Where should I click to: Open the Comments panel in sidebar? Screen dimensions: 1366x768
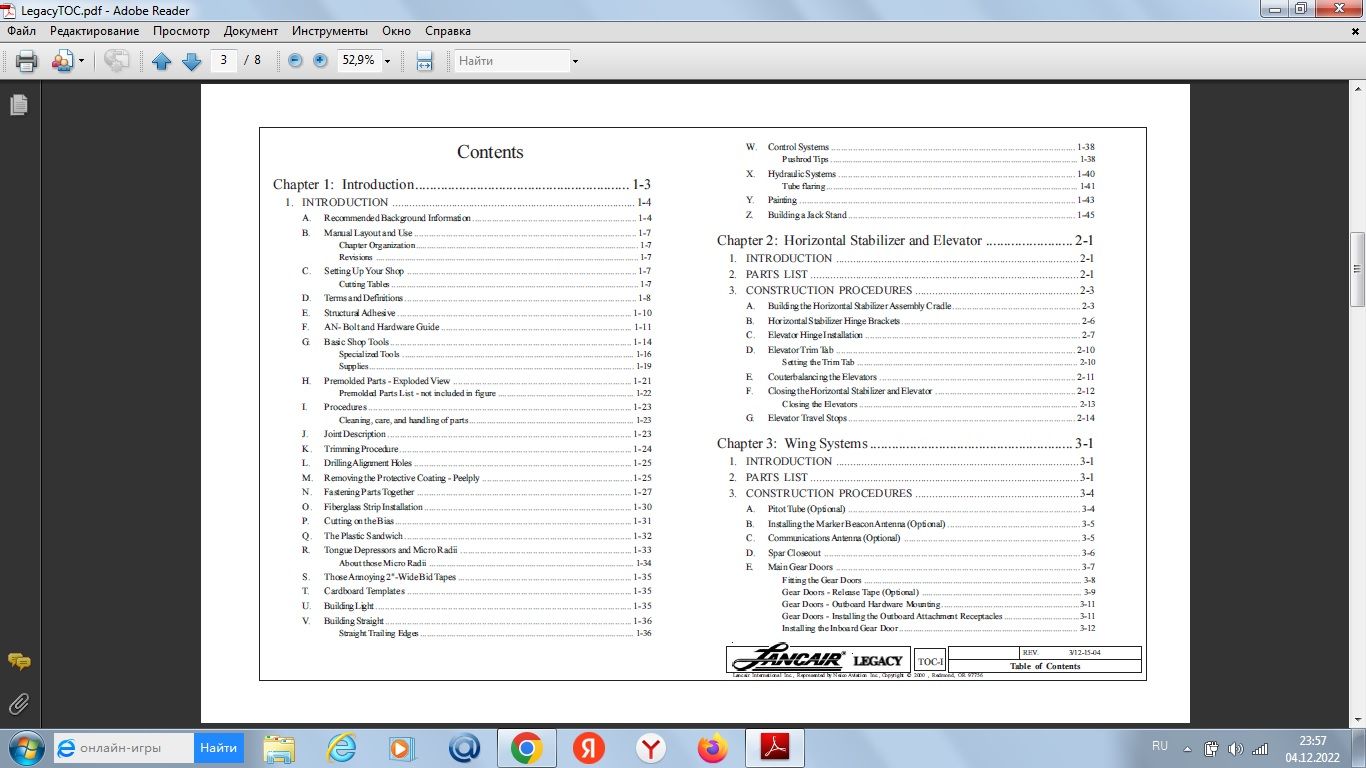[x=18, y=662]
